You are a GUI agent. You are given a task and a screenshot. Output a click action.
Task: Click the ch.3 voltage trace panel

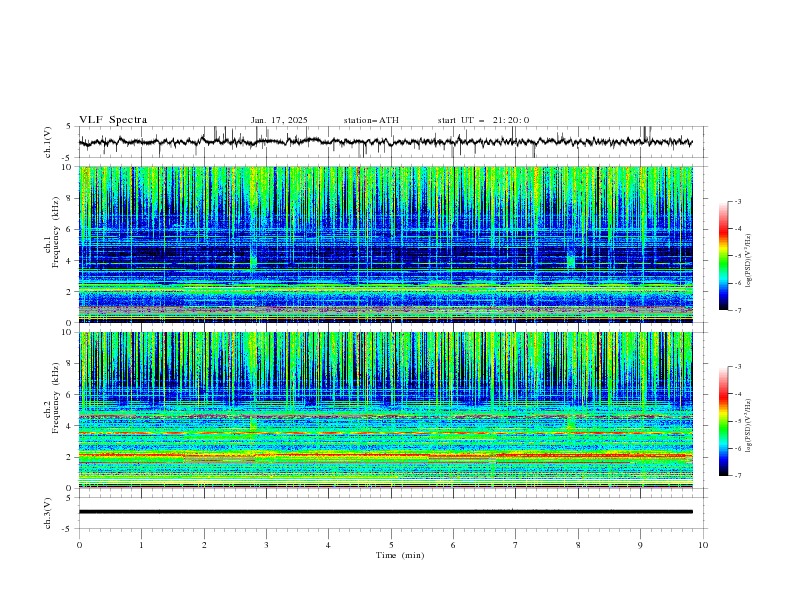[x=393, y=513]
